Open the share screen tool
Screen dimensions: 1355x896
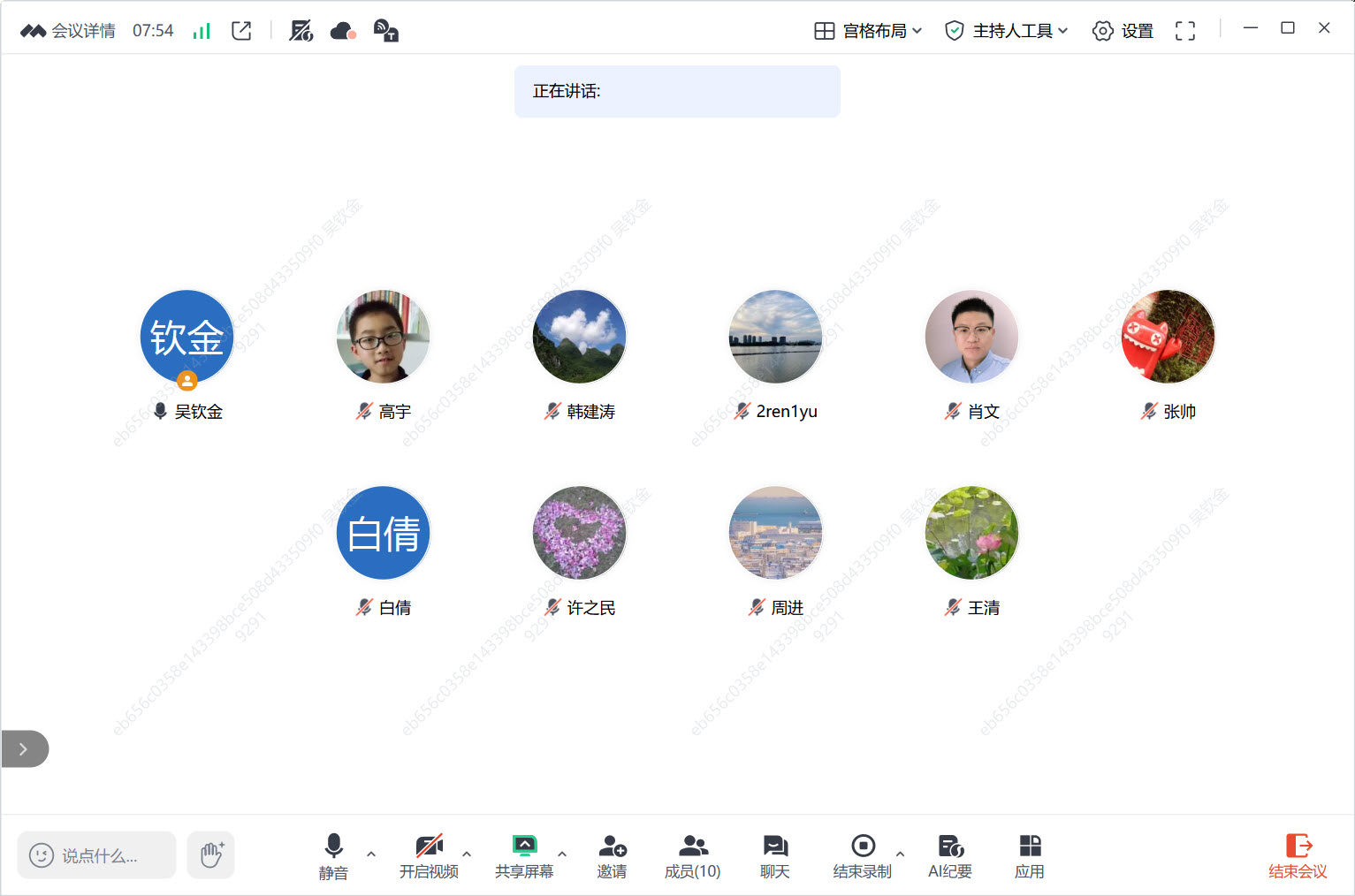coord(524,855)
